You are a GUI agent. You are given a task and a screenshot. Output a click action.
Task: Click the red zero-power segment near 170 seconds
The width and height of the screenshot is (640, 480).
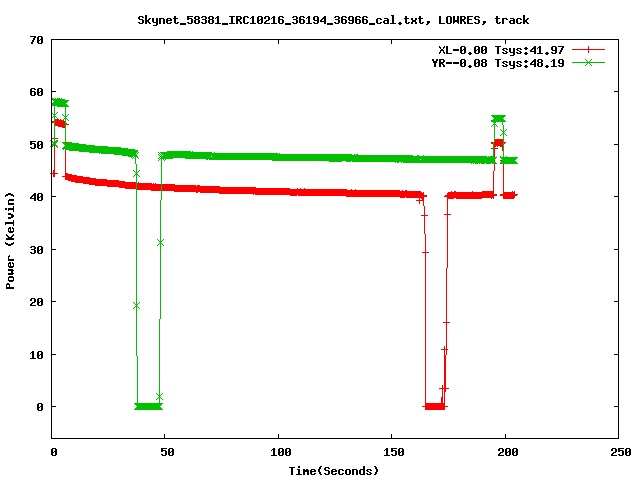[x=435, y=407]
